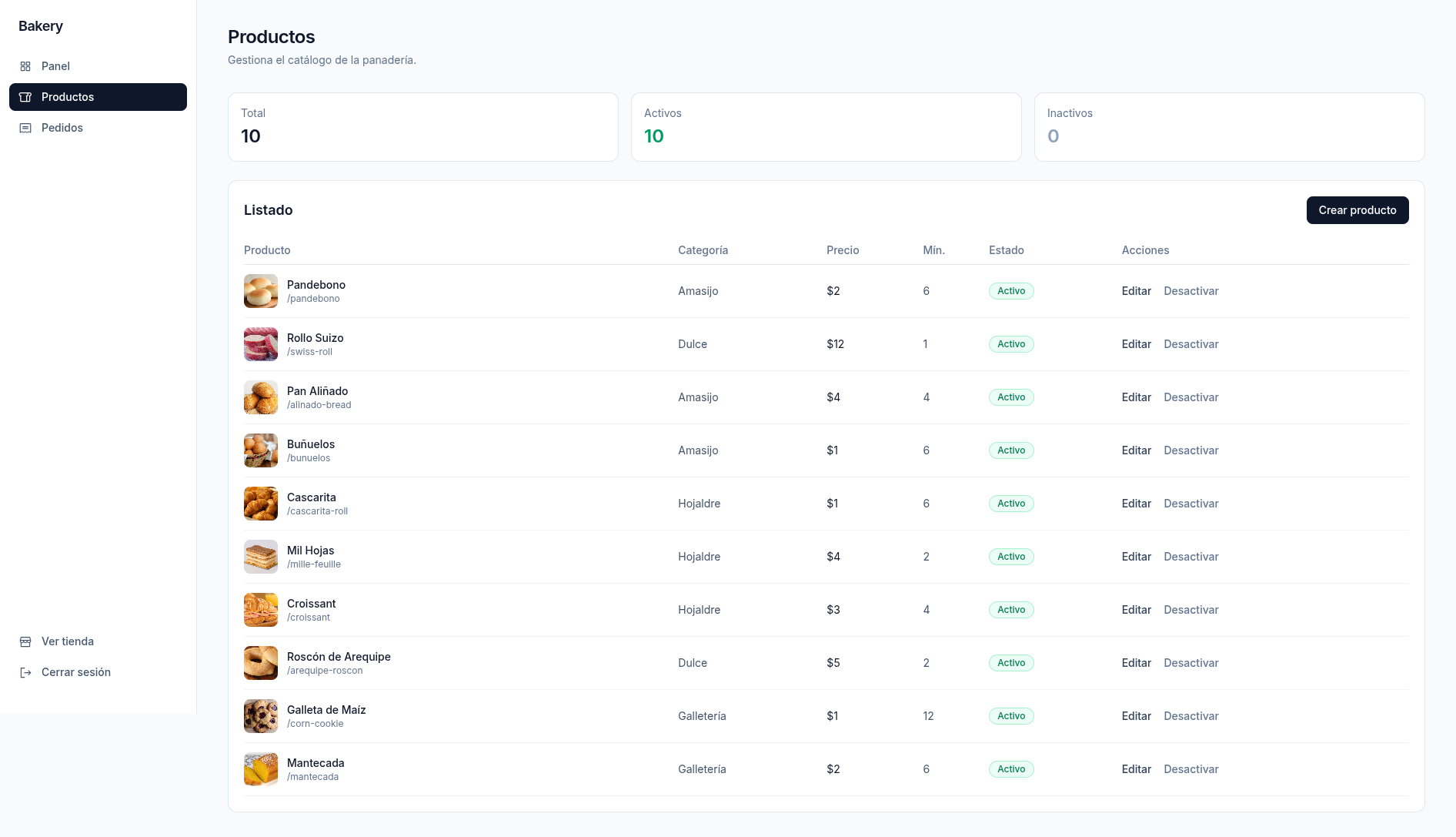This screenshot has height=837, width=1456.
Task: Edit the Roscón de Arequipe entry
Action: click(1136, 663)
